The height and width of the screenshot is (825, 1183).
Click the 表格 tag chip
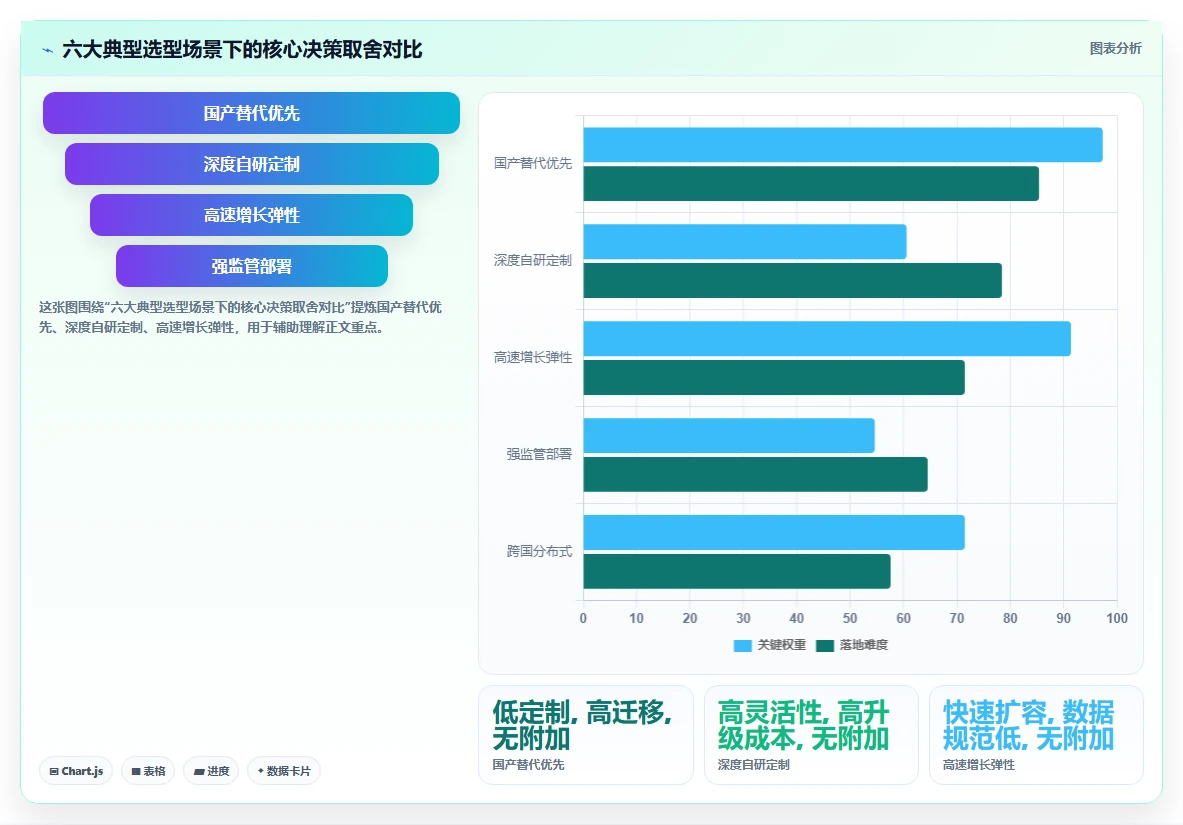pos(148,771)
